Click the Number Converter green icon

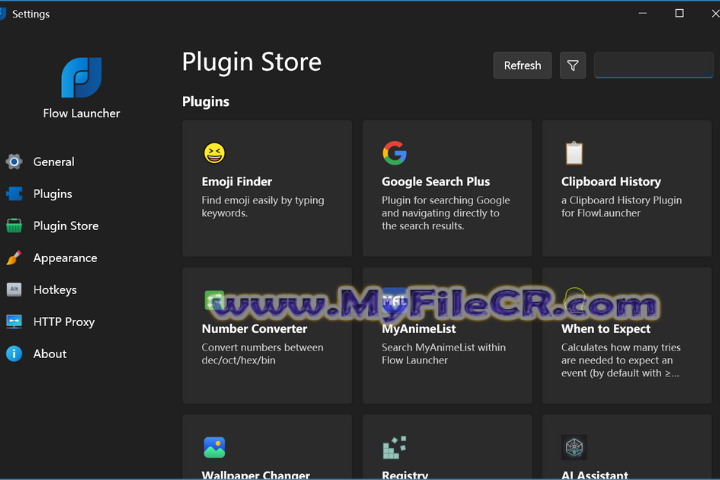pyautogui.click(x=212, y=299)
